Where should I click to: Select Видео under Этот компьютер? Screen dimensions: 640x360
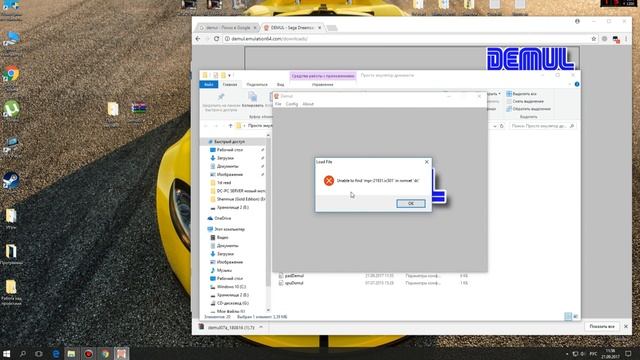tap(222, 238)
